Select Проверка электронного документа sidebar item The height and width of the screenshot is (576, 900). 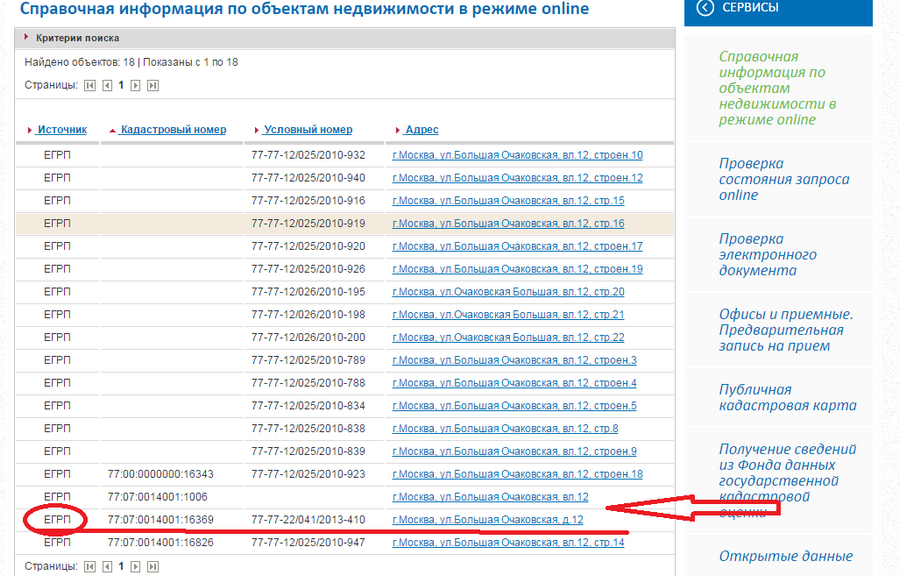[768, 255]
